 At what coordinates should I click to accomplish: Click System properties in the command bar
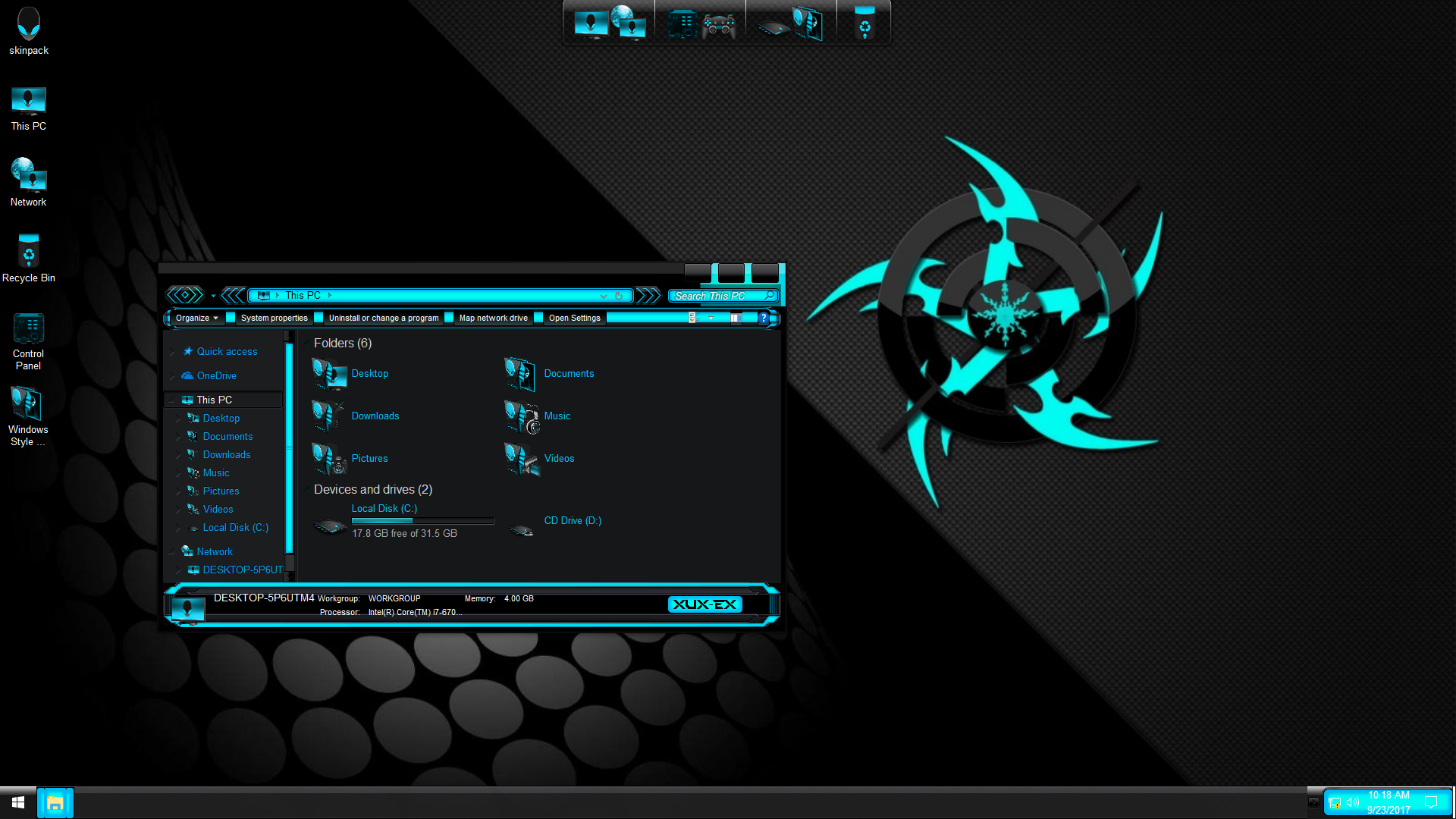[x=274, y=318]
